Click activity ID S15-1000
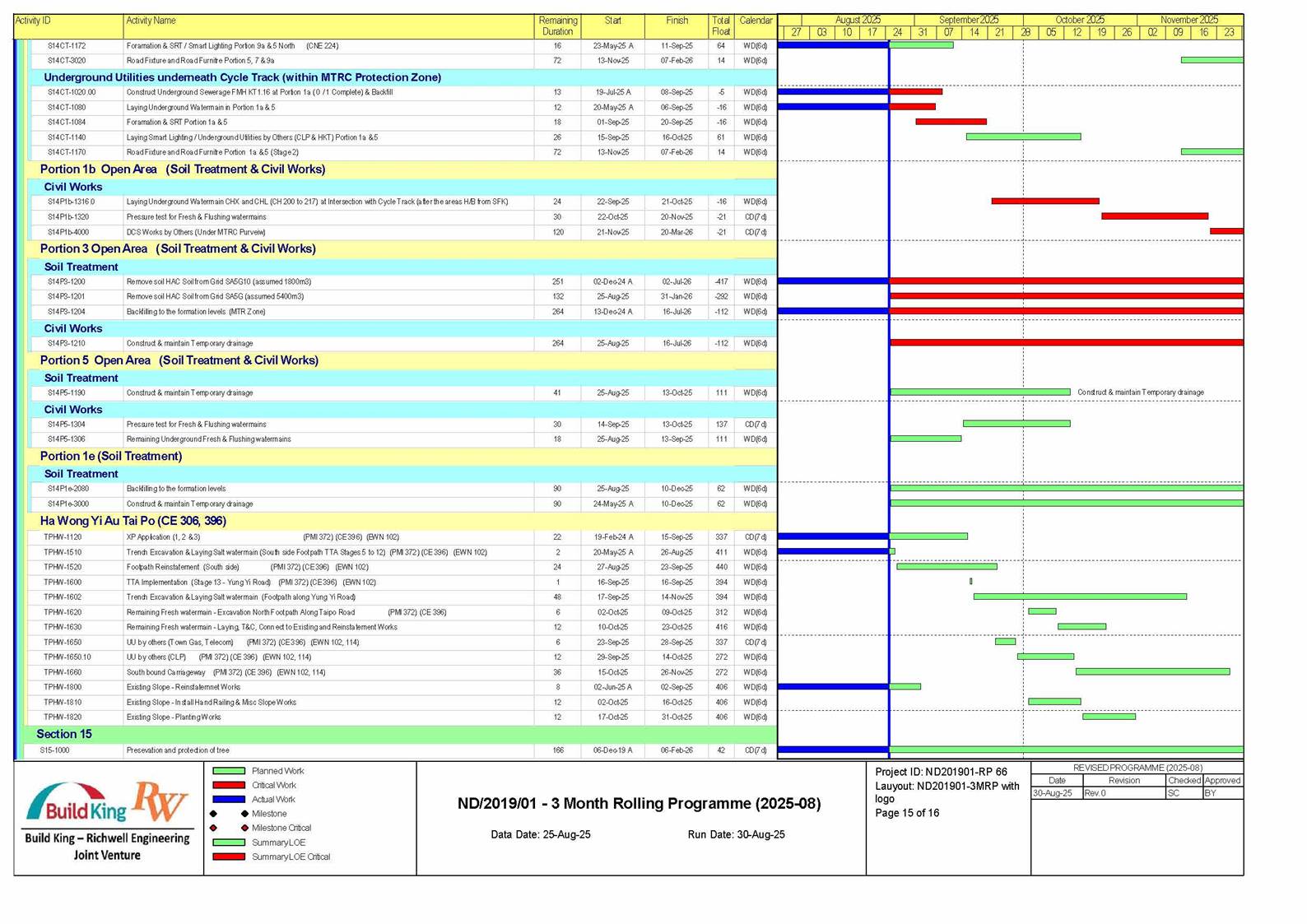The height and width of the screenshot is (924, 1307). pyautogui.click(x=55, y=750)
